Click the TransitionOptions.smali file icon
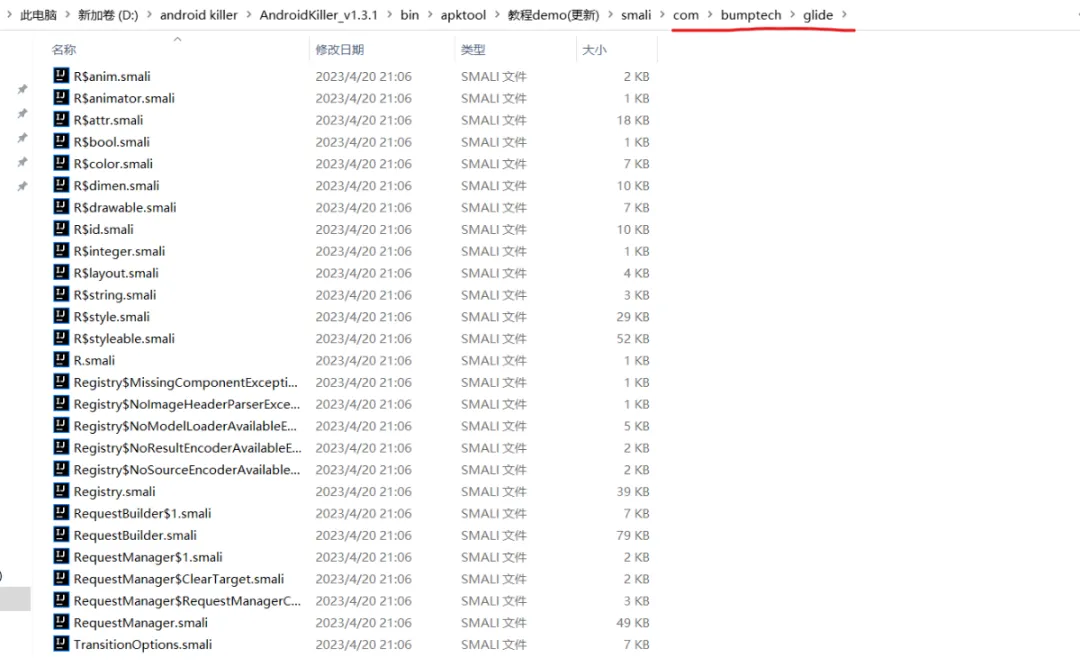Image resolution: width=1080 pixels, height=666 pixels. [61, 644]
